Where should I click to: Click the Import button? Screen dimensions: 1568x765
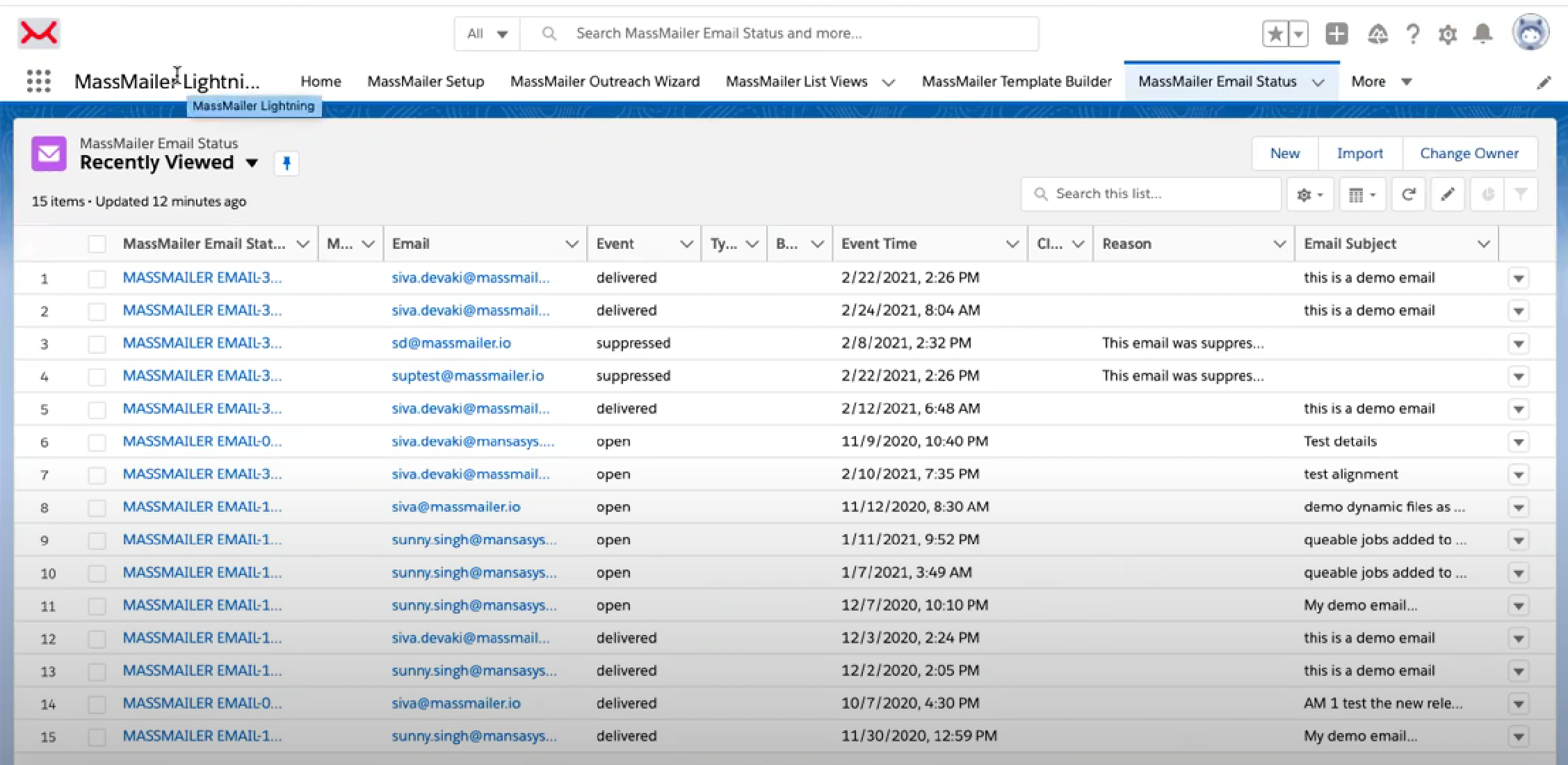click(x=1360, y=154)
